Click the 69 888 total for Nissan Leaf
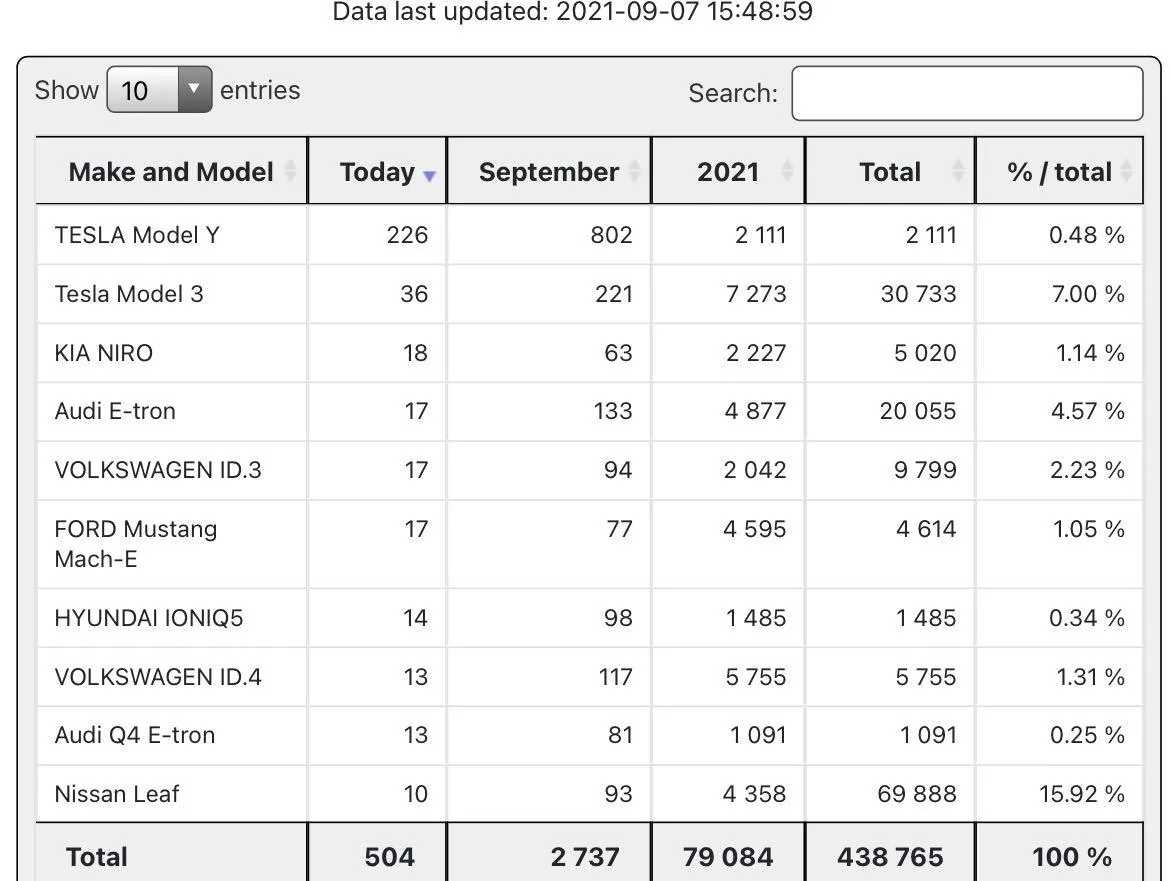Viewport: 1170px width, 881px height. [x=916, y=793]
